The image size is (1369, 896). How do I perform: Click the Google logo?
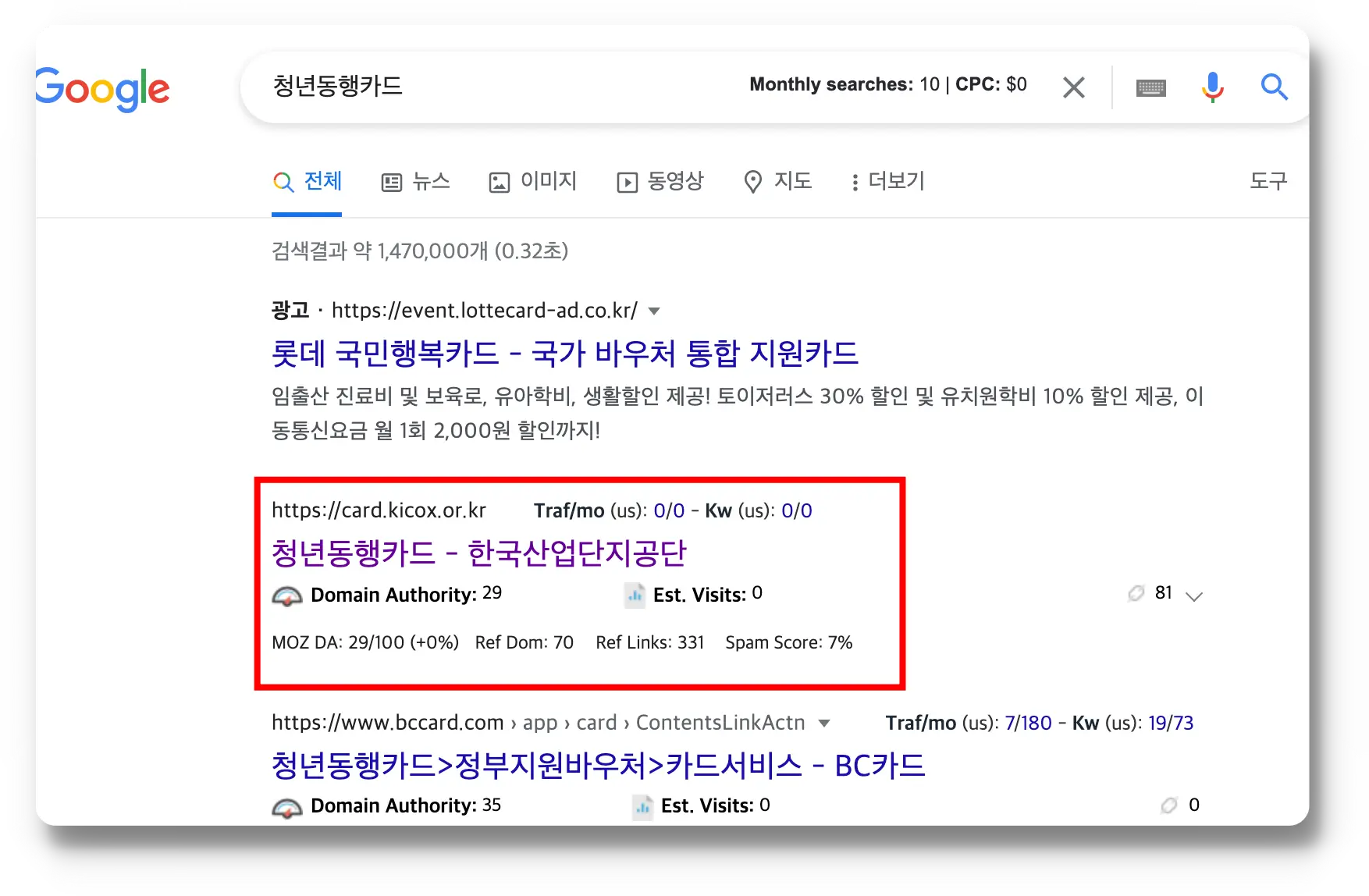click(102, 89)
